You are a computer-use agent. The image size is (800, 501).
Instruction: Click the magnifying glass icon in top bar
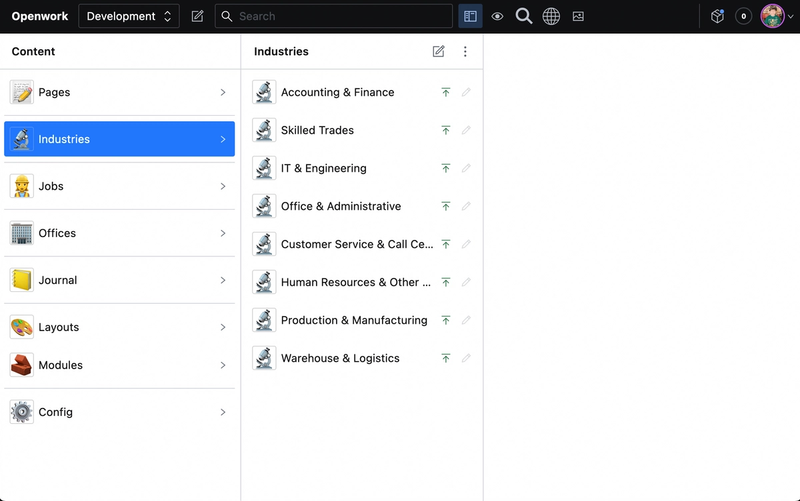(x=524, y=16)
